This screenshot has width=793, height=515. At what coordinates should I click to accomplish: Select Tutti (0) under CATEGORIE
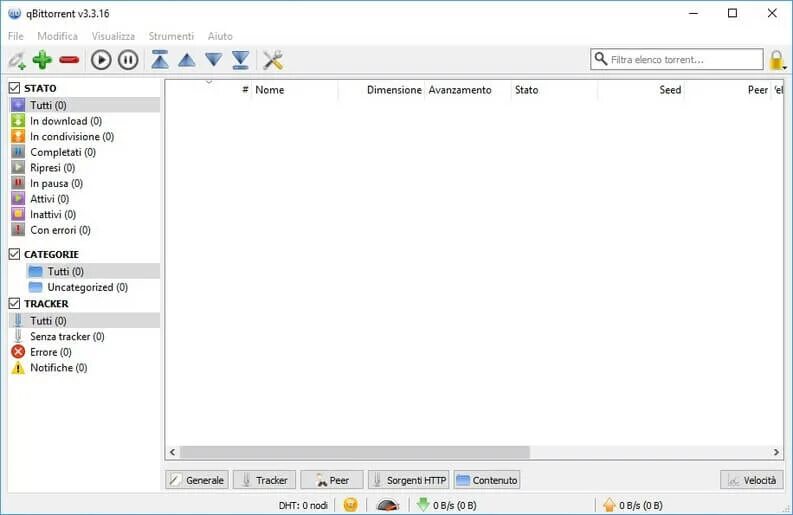coord(93,271)
